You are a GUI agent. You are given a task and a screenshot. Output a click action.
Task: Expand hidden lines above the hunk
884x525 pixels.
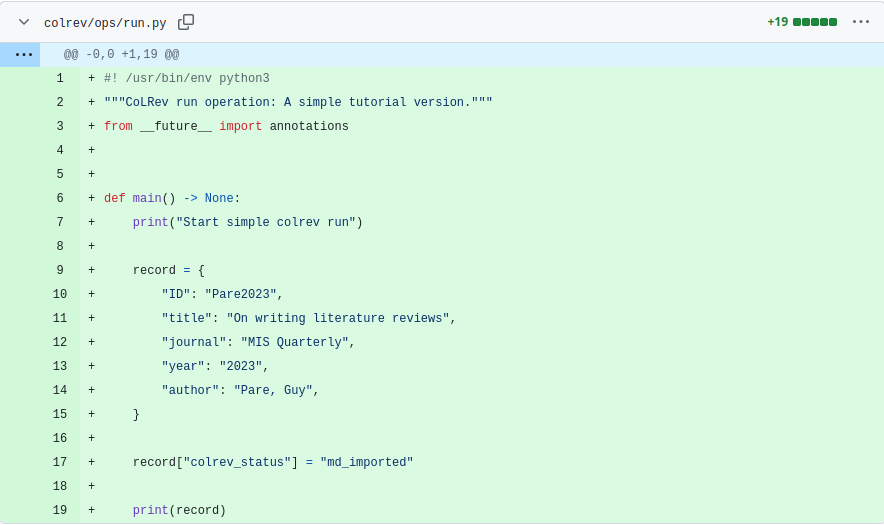[x=24, y=55]
